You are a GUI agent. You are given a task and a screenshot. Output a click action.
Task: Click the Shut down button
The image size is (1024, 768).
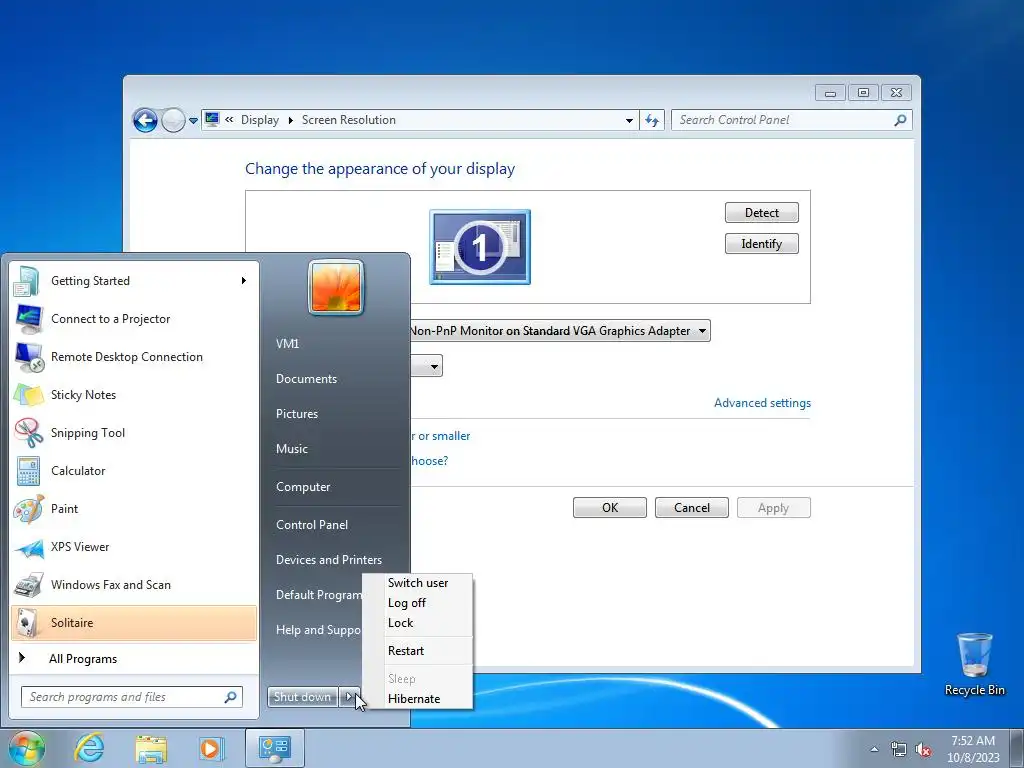pos(302,697)
